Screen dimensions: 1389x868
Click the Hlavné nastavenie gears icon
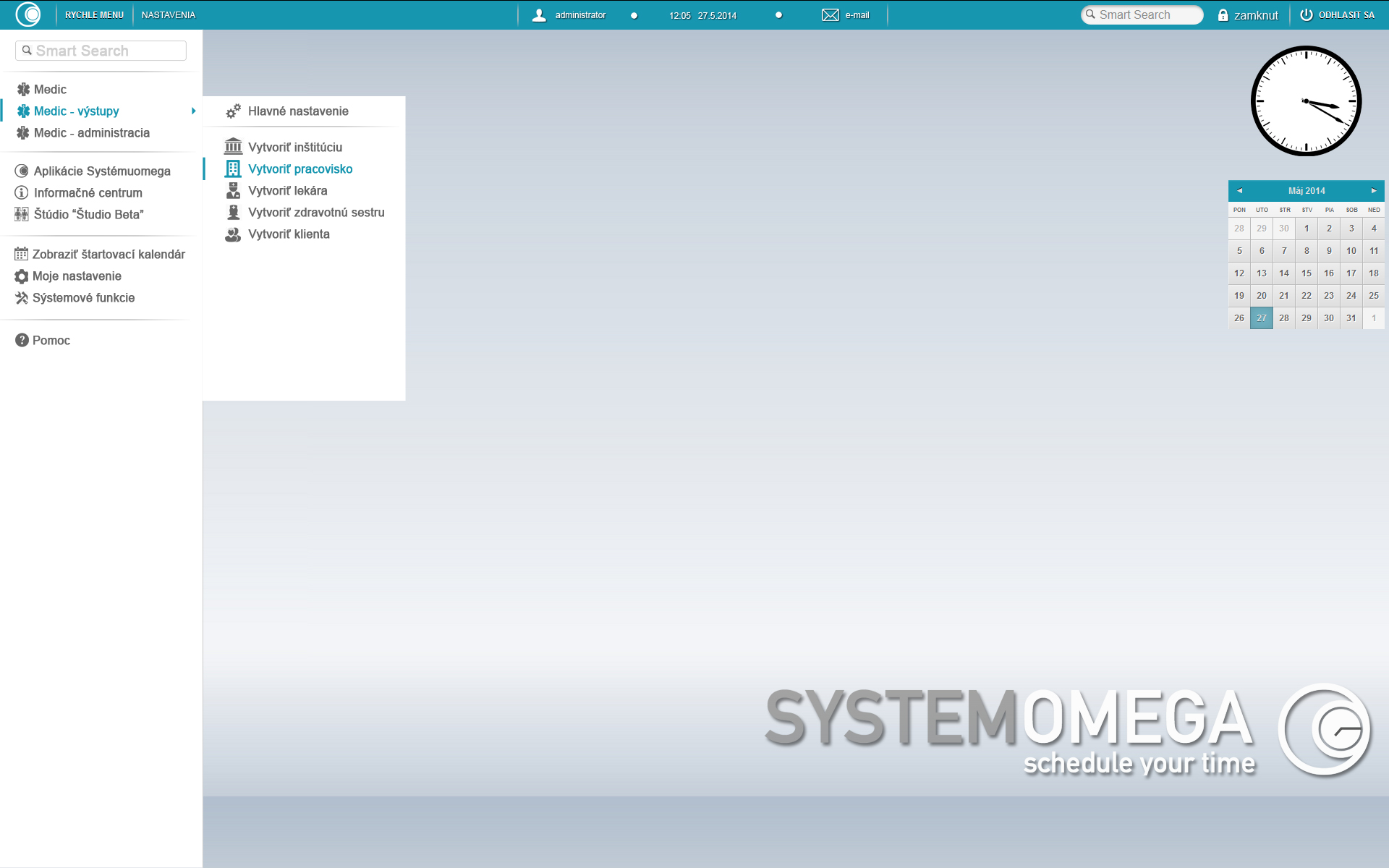[x=233, y=111]
